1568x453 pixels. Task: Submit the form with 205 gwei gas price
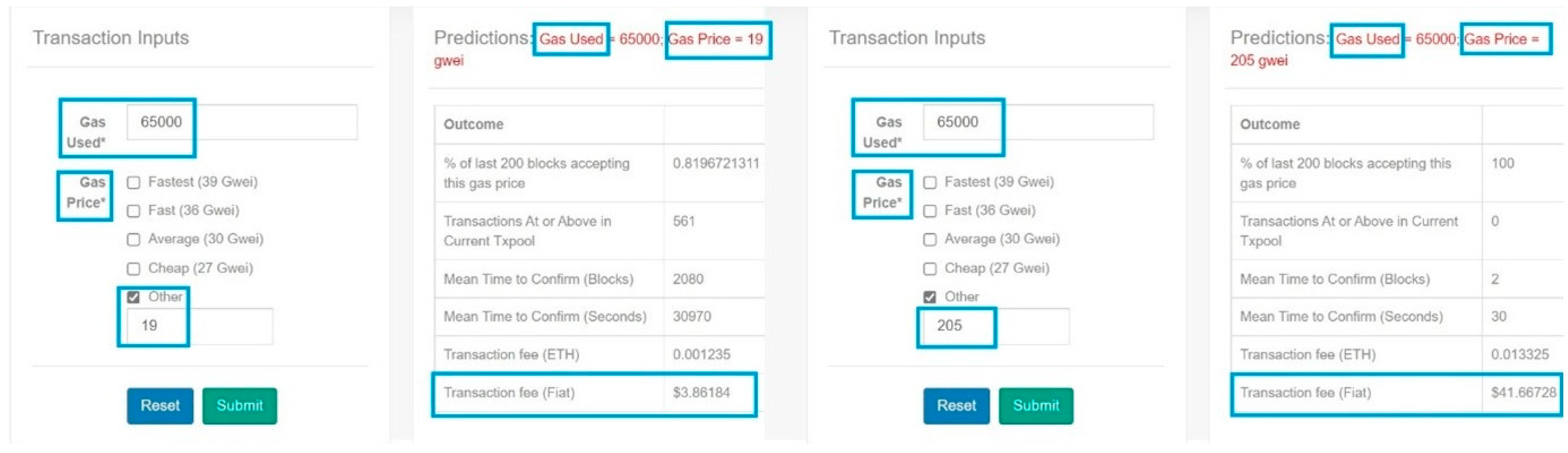[1035, 405]
